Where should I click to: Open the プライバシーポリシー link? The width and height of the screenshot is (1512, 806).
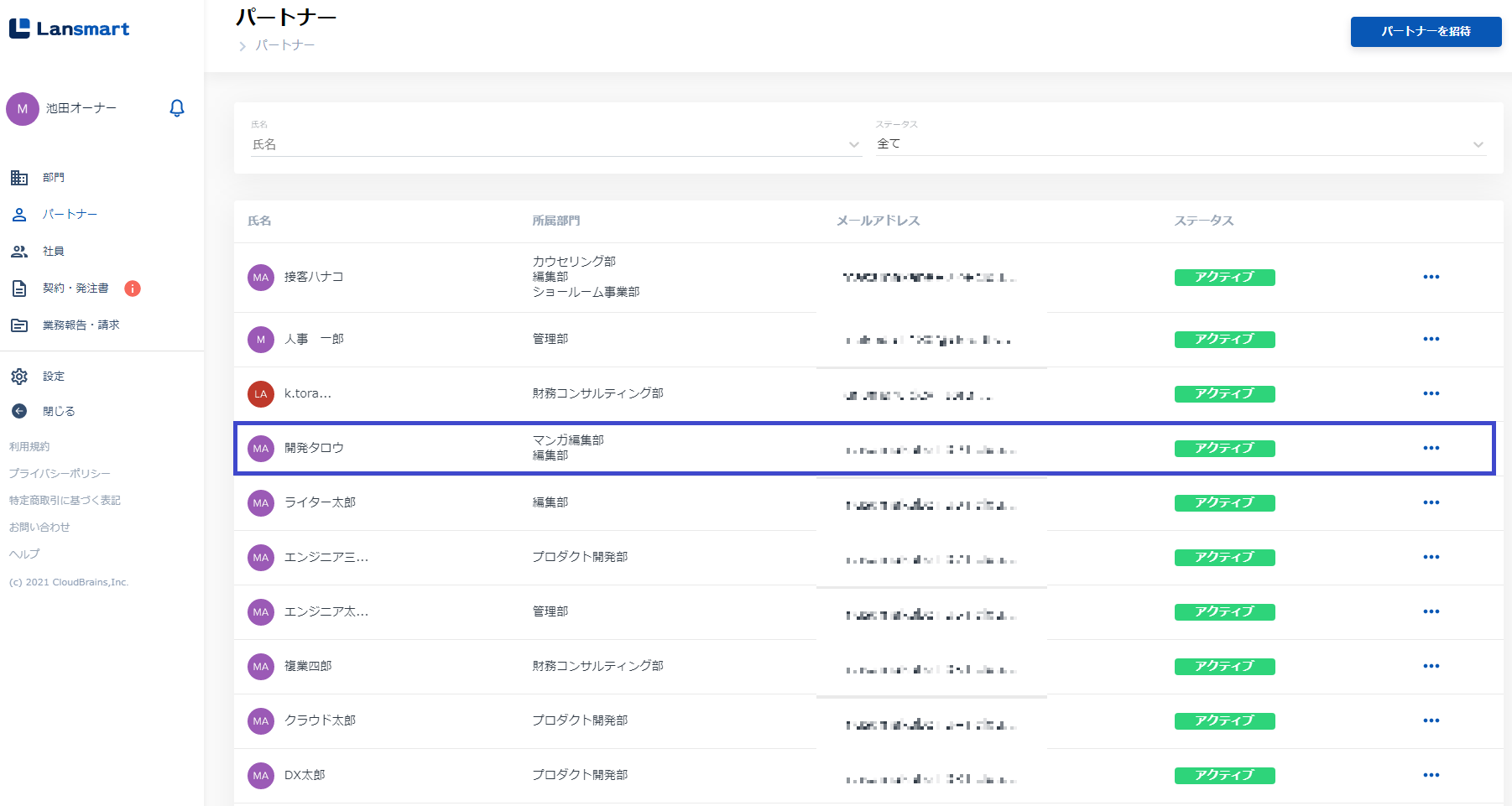tap(60, 474)
